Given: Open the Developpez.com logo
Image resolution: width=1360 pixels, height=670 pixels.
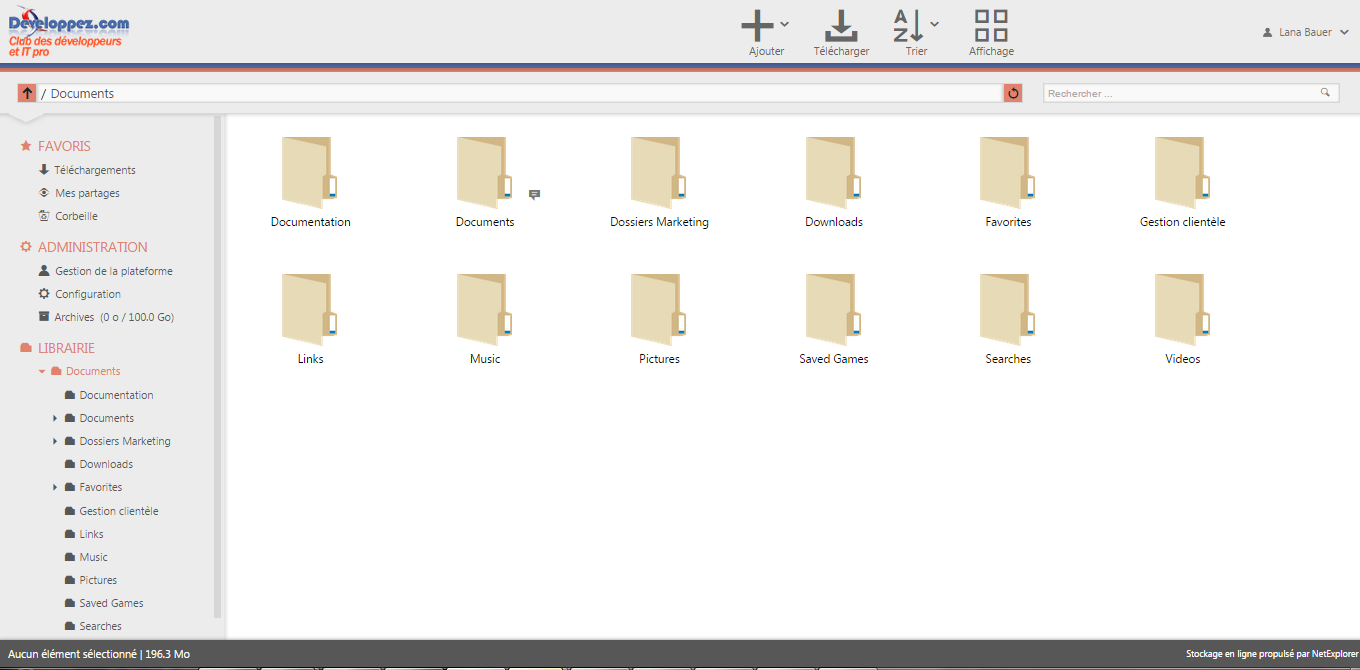Looking at the screenshot, I should click(x=68, y=32).
